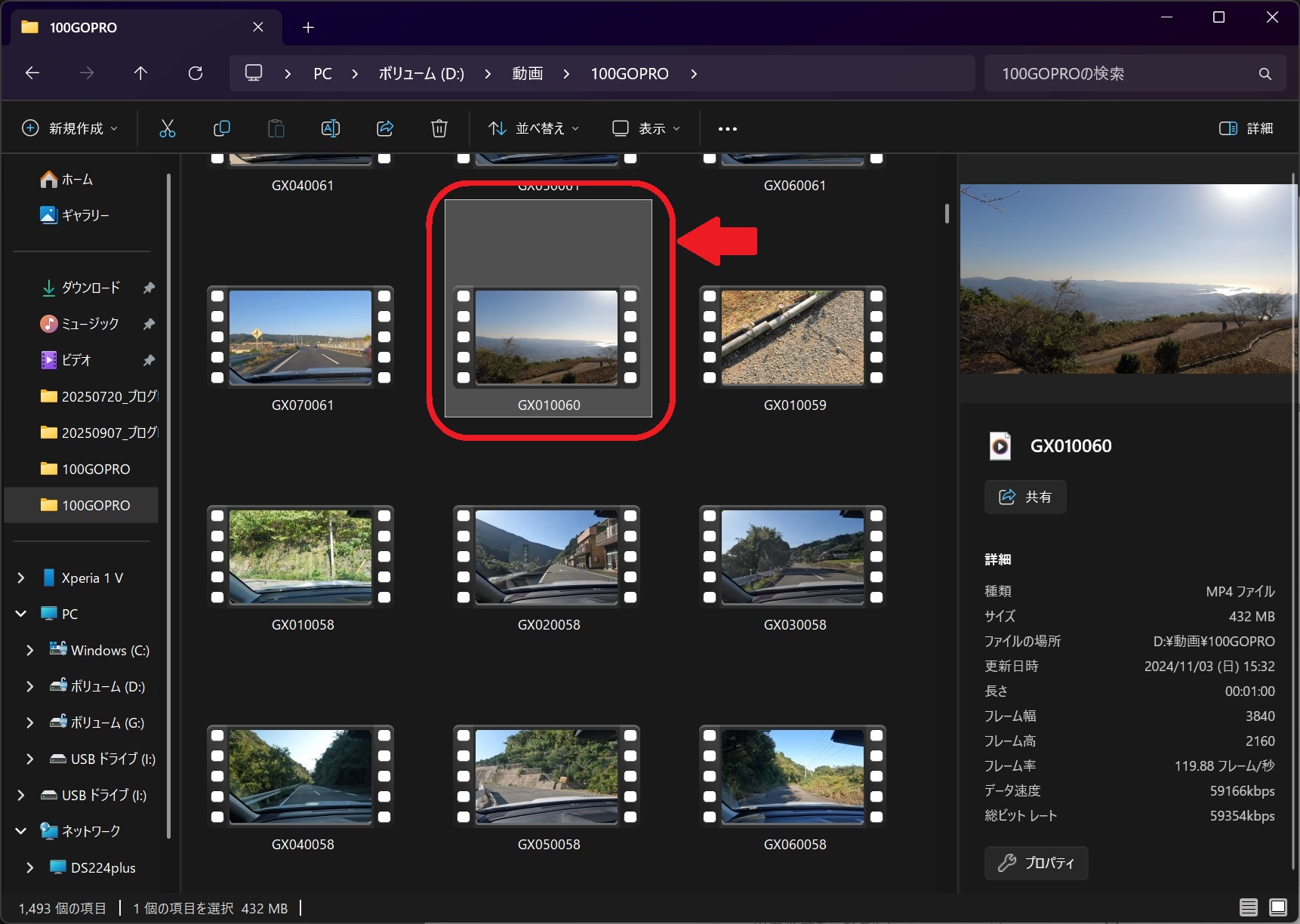The width and height of the screenshot is (1300, 924).
Task: Click the file list vertical scrollbar
Action: click(947, 214)
